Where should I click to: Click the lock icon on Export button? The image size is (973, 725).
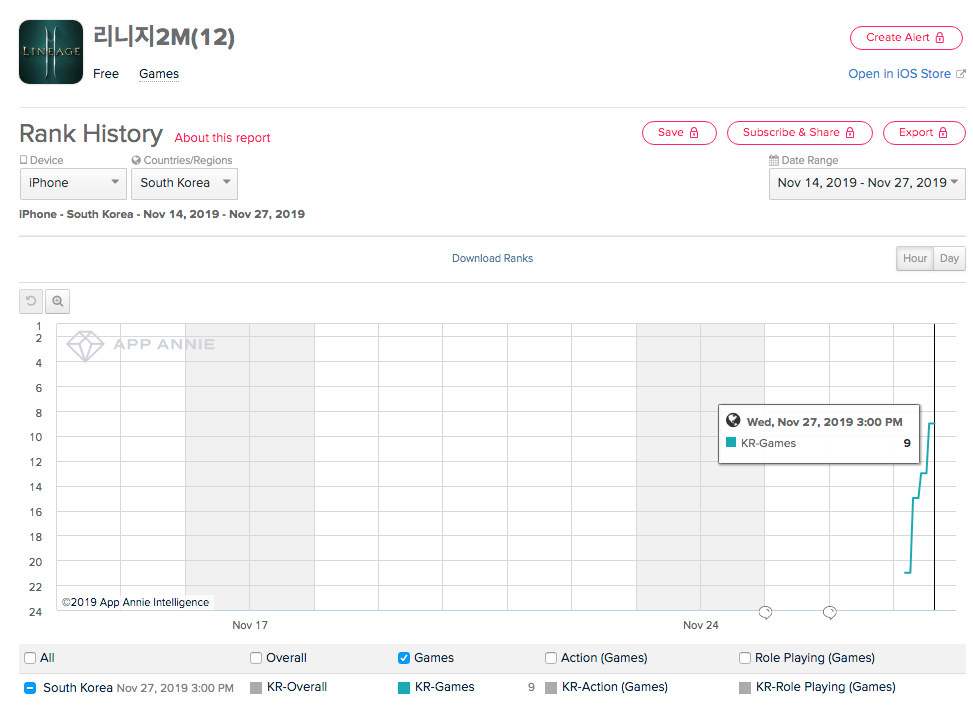pos(943,133)
